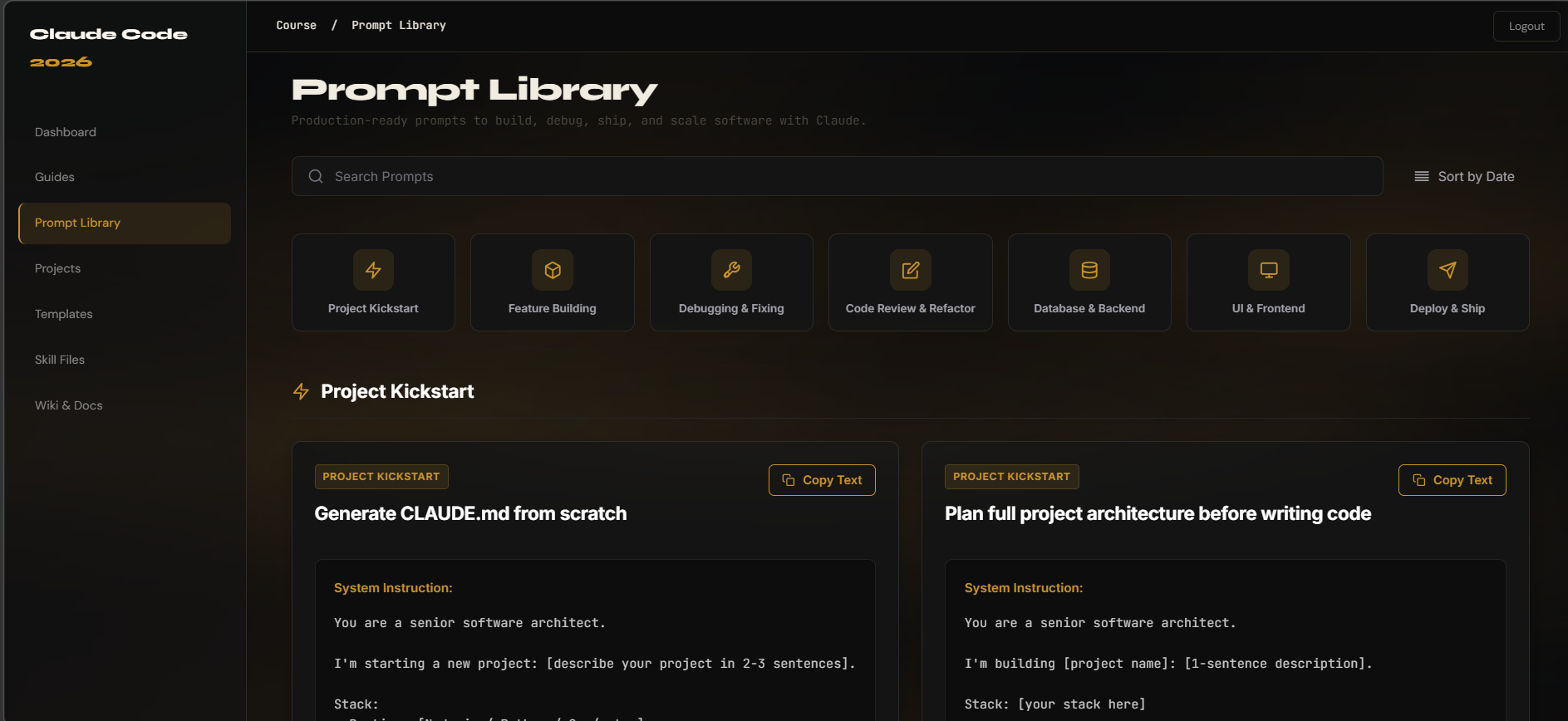The height and width of the screenshot is (721, 1568).
Task: Click the Generate CLAUDE.md from scratch title
Action: coord(470,513)
